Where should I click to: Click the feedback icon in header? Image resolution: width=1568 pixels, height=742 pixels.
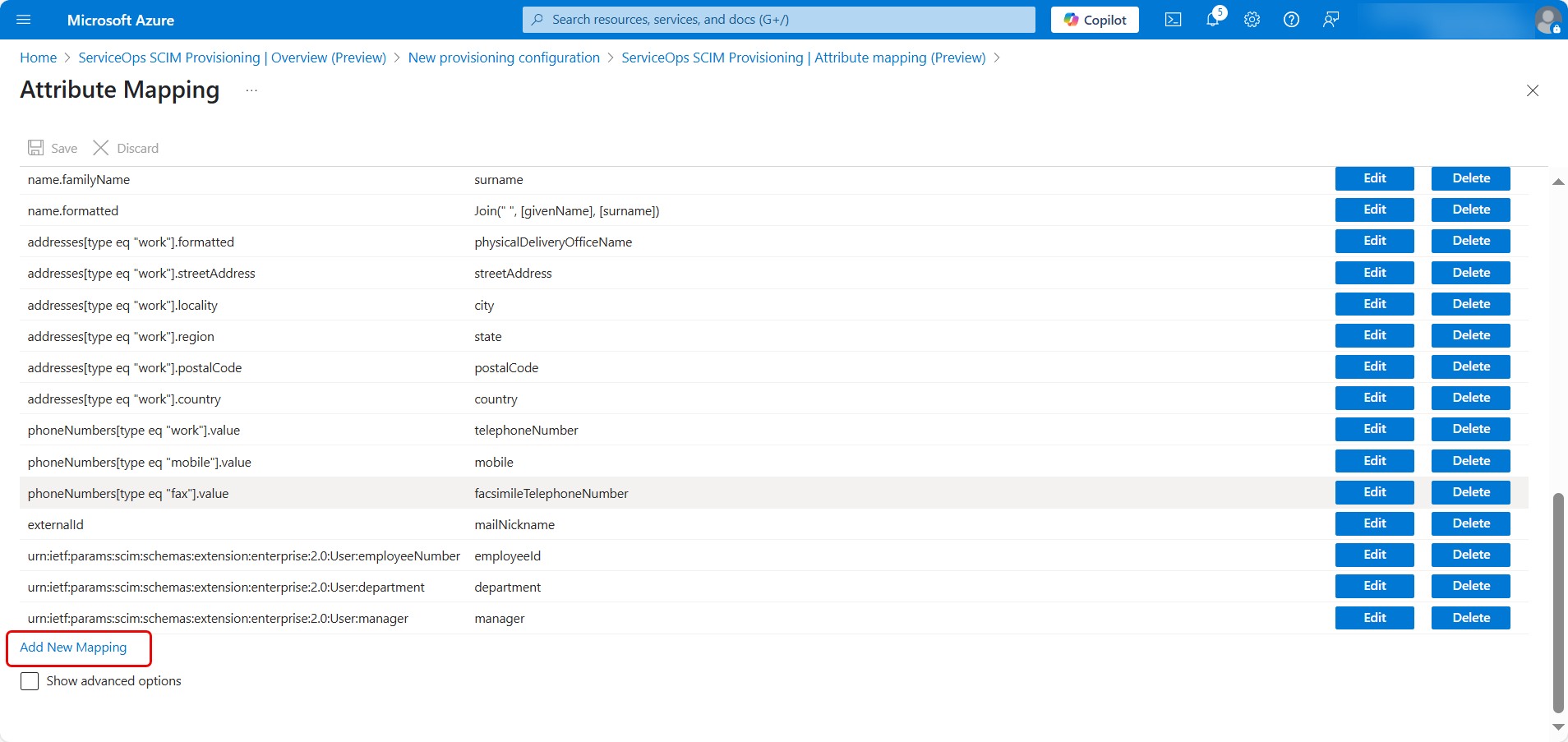1330,20
